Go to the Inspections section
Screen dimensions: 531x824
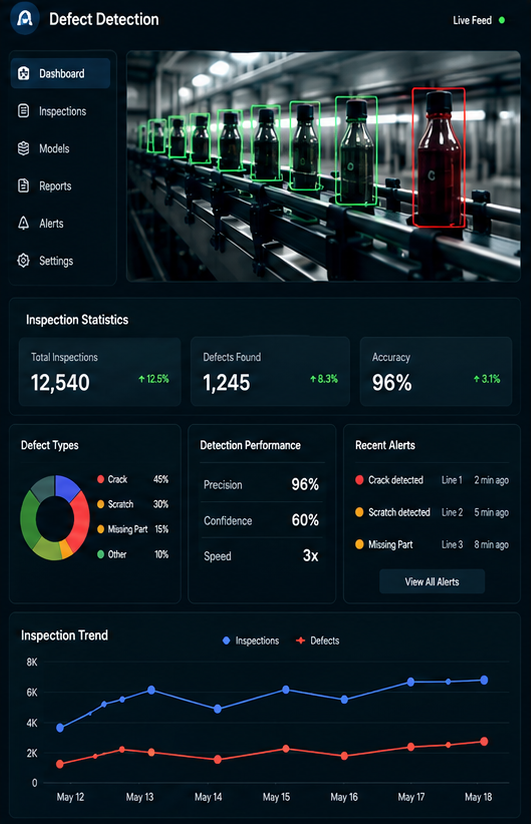click(x=60, y=111)
